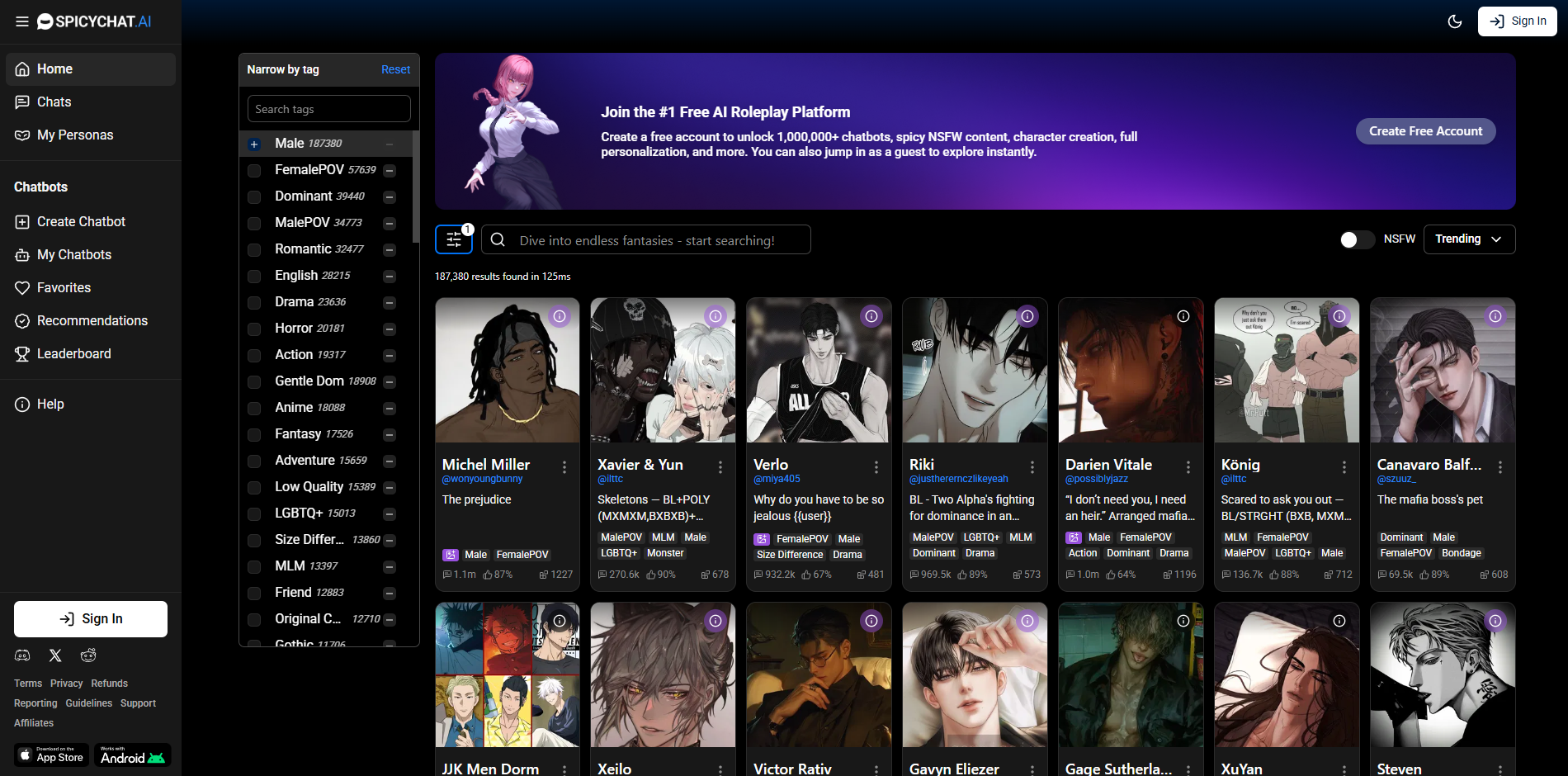Click info icon on Verlo card
This screenshot has height=776, width=1568.
[871, 316]
